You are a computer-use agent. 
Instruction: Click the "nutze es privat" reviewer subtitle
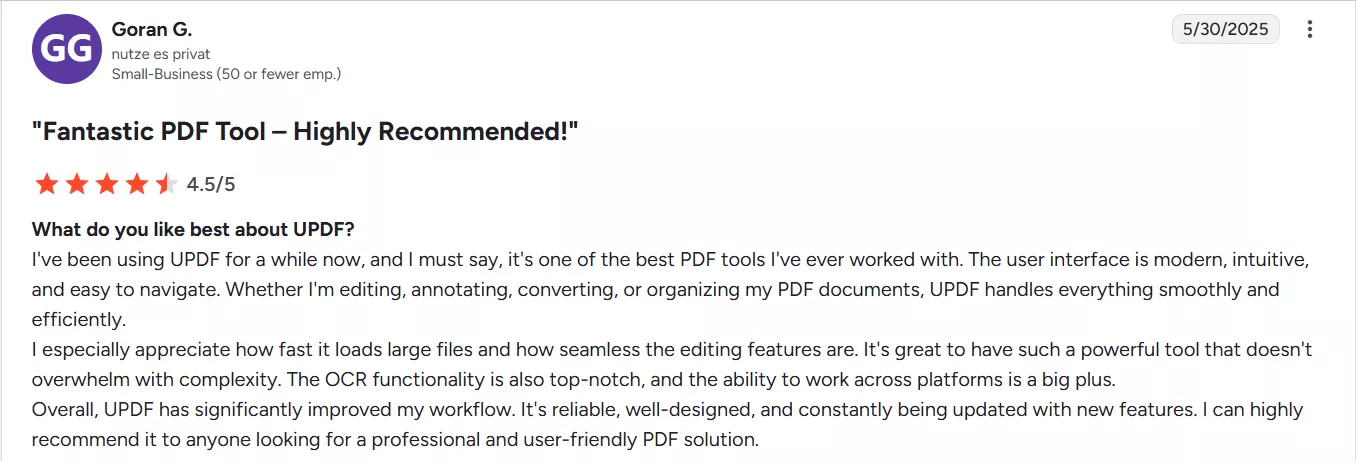coord(161,54)
